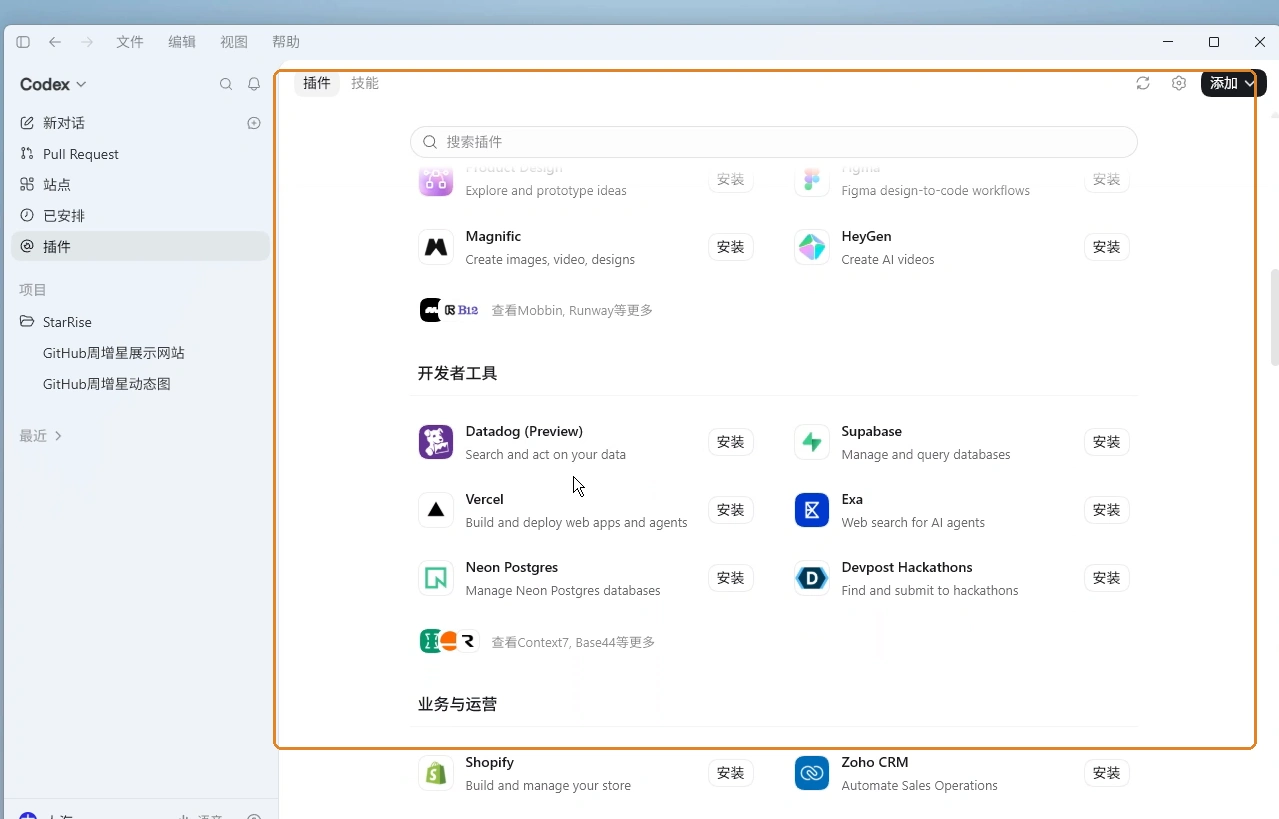
Task: Click the Zoho CRM logo icon
Action: tap(812, 773)
